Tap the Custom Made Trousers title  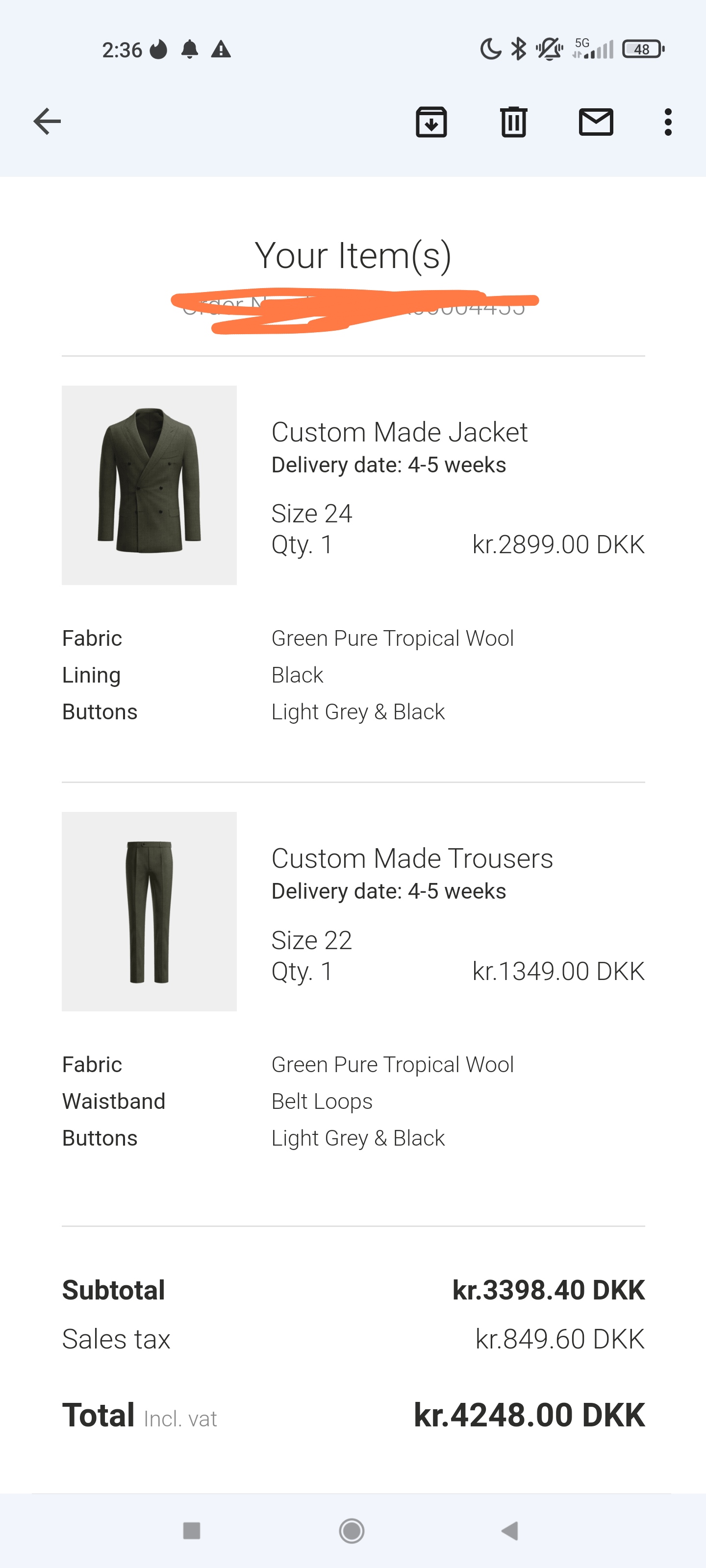(x=412, y=858)
